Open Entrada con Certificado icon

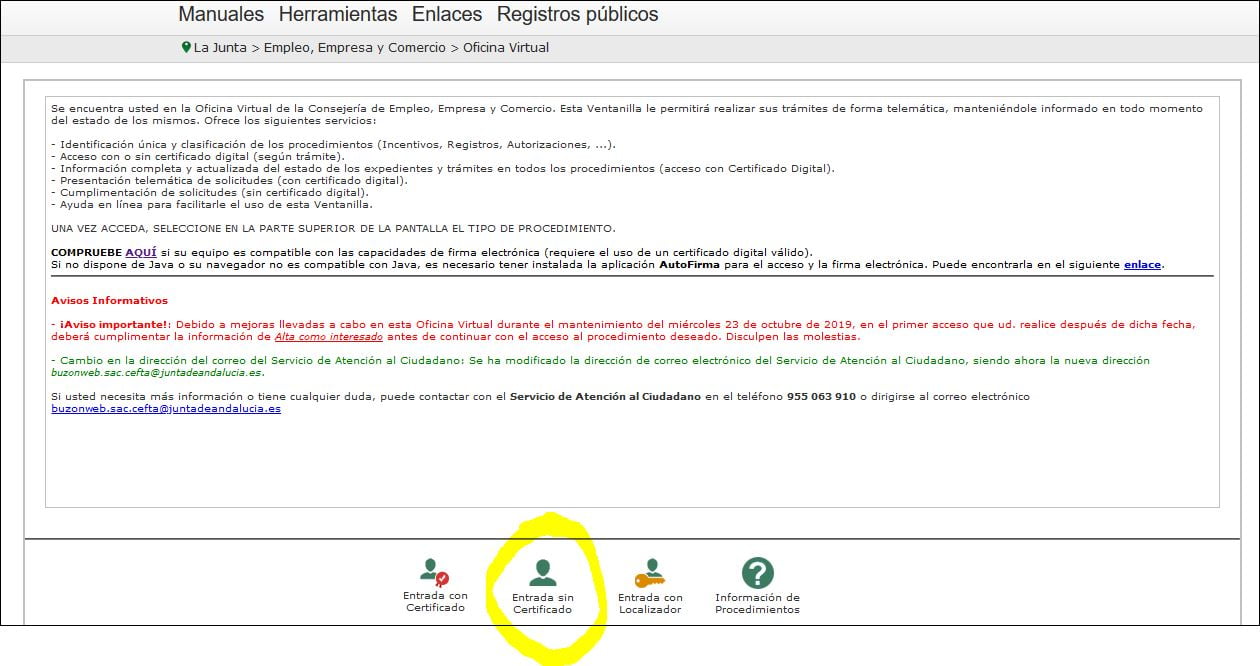434,573
